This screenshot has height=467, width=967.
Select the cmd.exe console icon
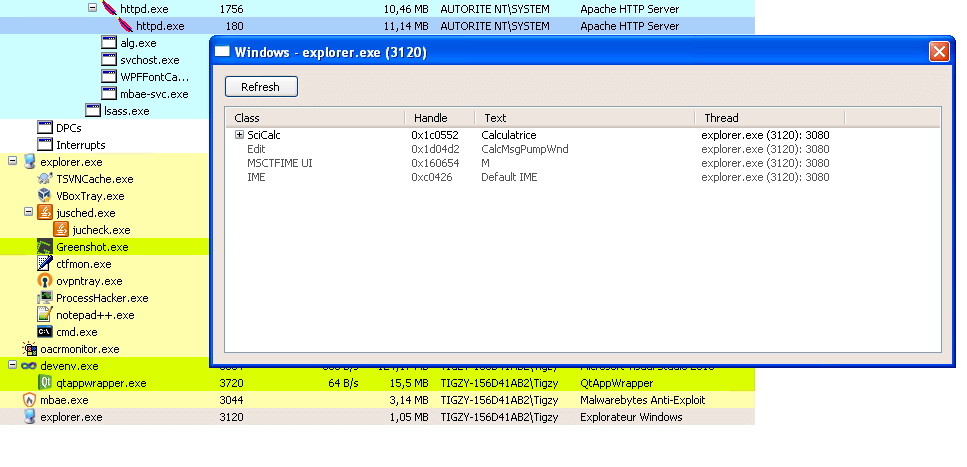point(45,332)
